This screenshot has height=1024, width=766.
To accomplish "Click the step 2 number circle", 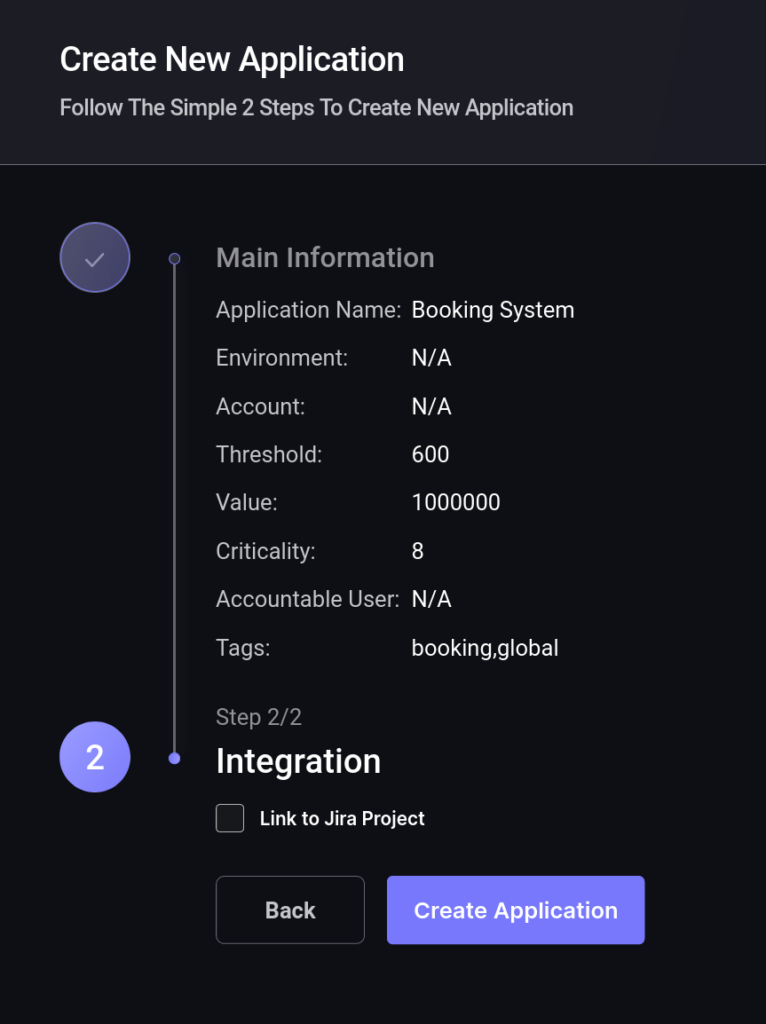I will pos(95,757).
